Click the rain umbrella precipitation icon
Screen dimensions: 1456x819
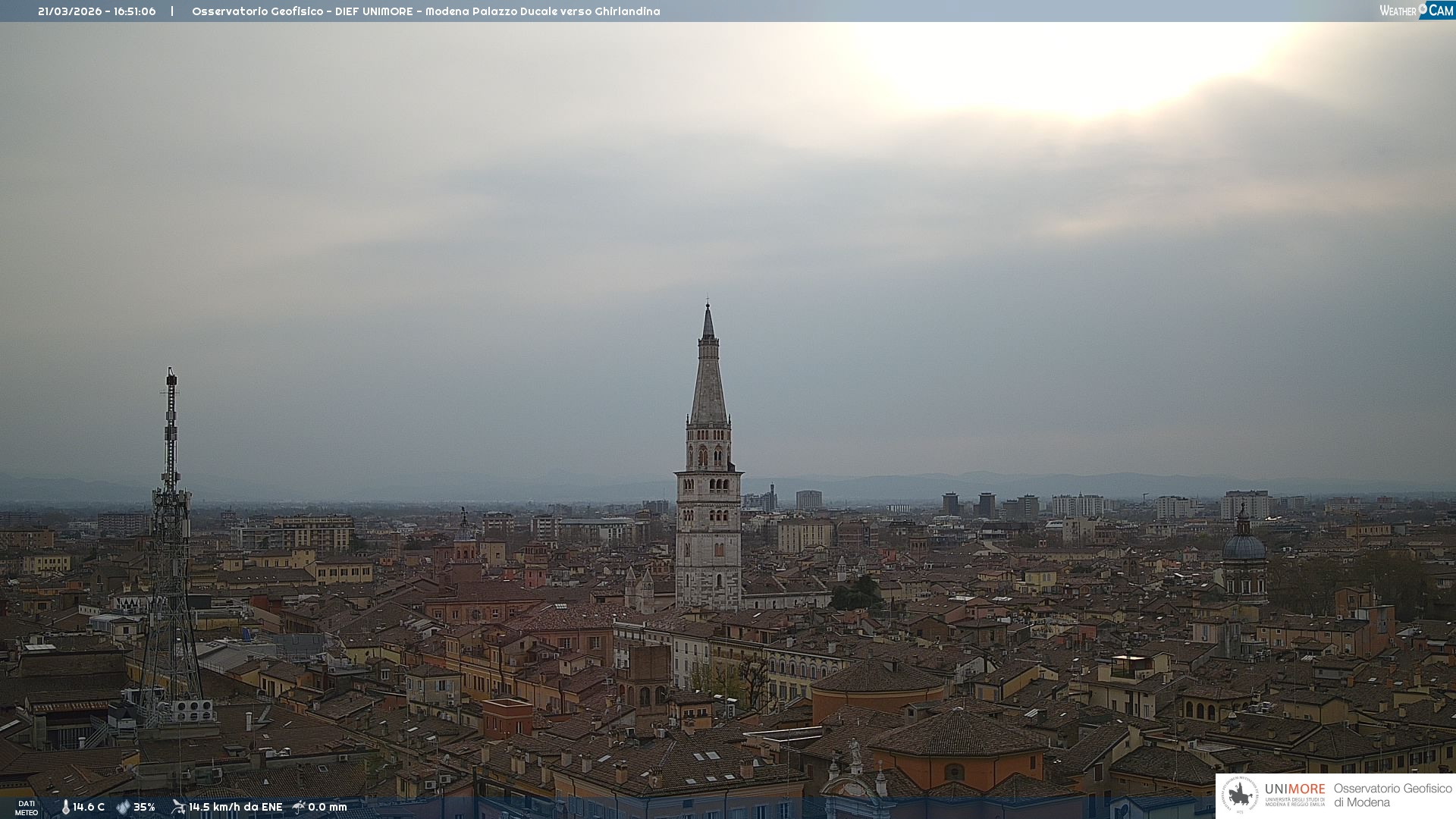tap(299, 807)
